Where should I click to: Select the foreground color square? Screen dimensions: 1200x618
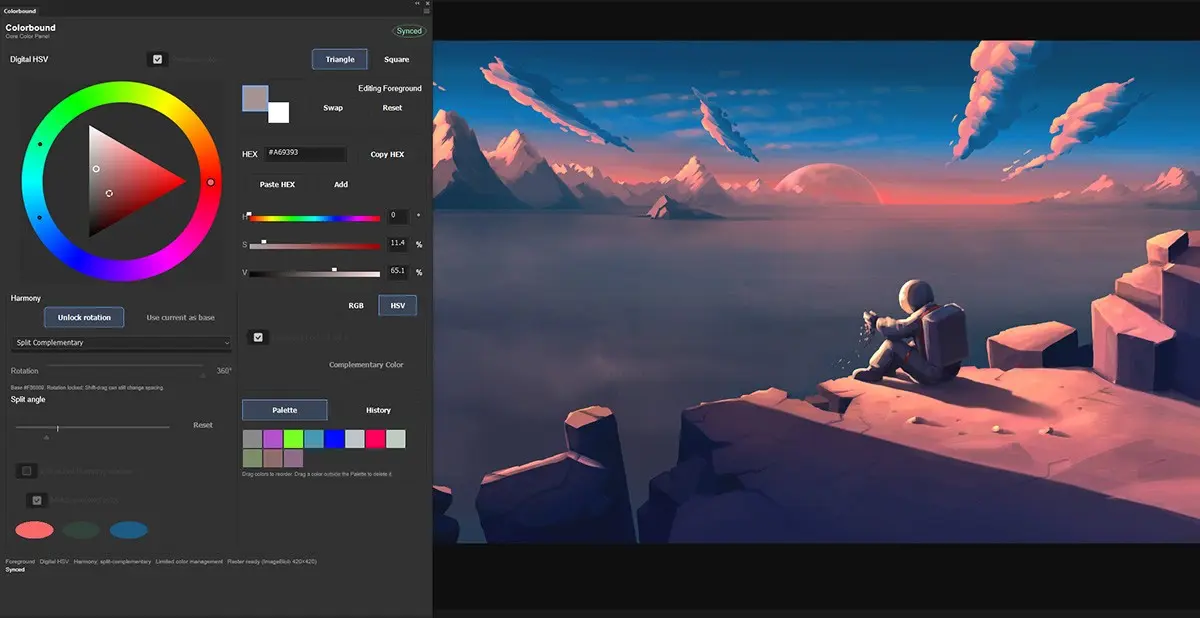point(255,98)
